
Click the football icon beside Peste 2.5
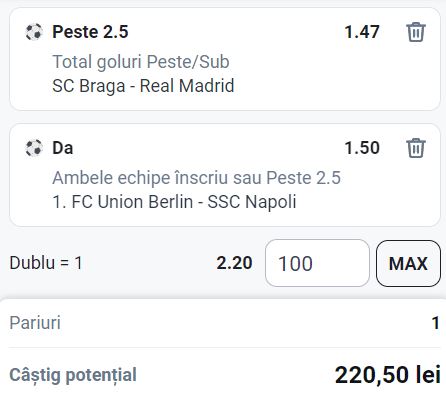tap(34, 32)
